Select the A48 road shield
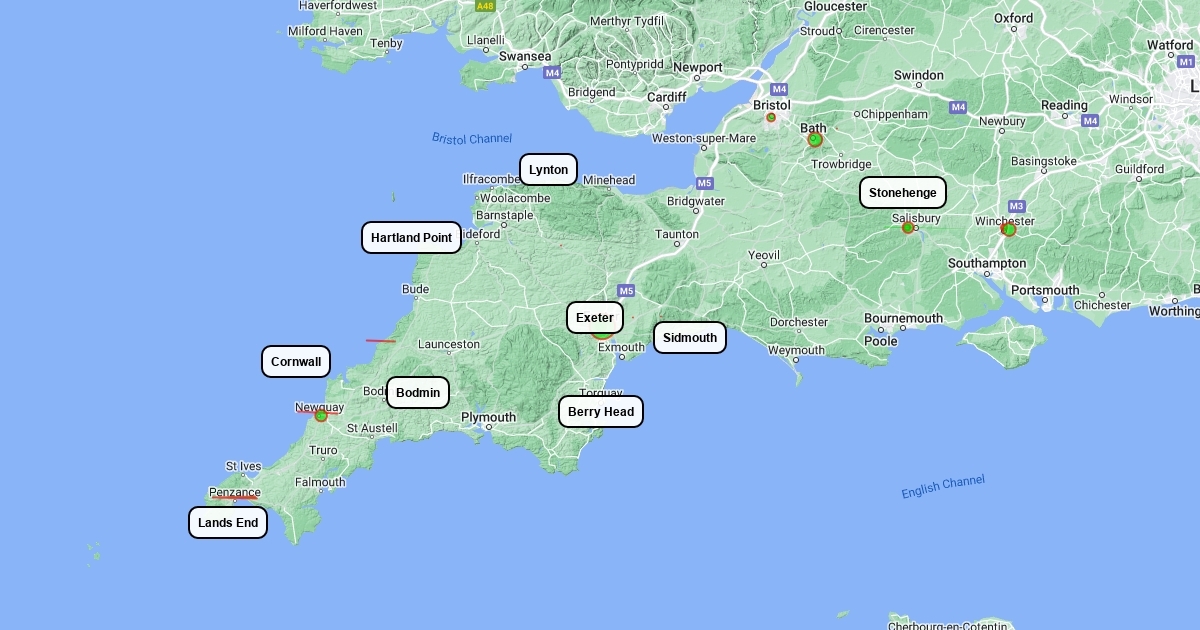Viewport: 1200px width, 630px height. (485, 6)
